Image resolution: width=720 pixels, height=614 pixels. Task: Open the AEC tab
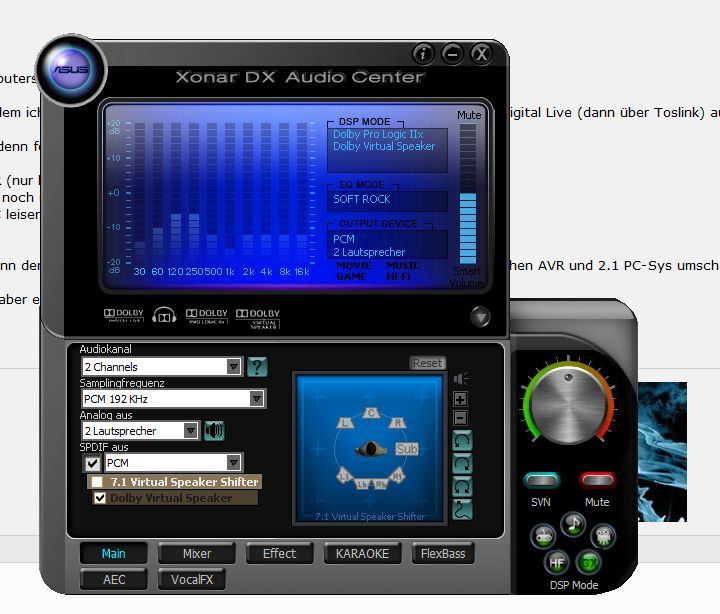click(113, 580)
